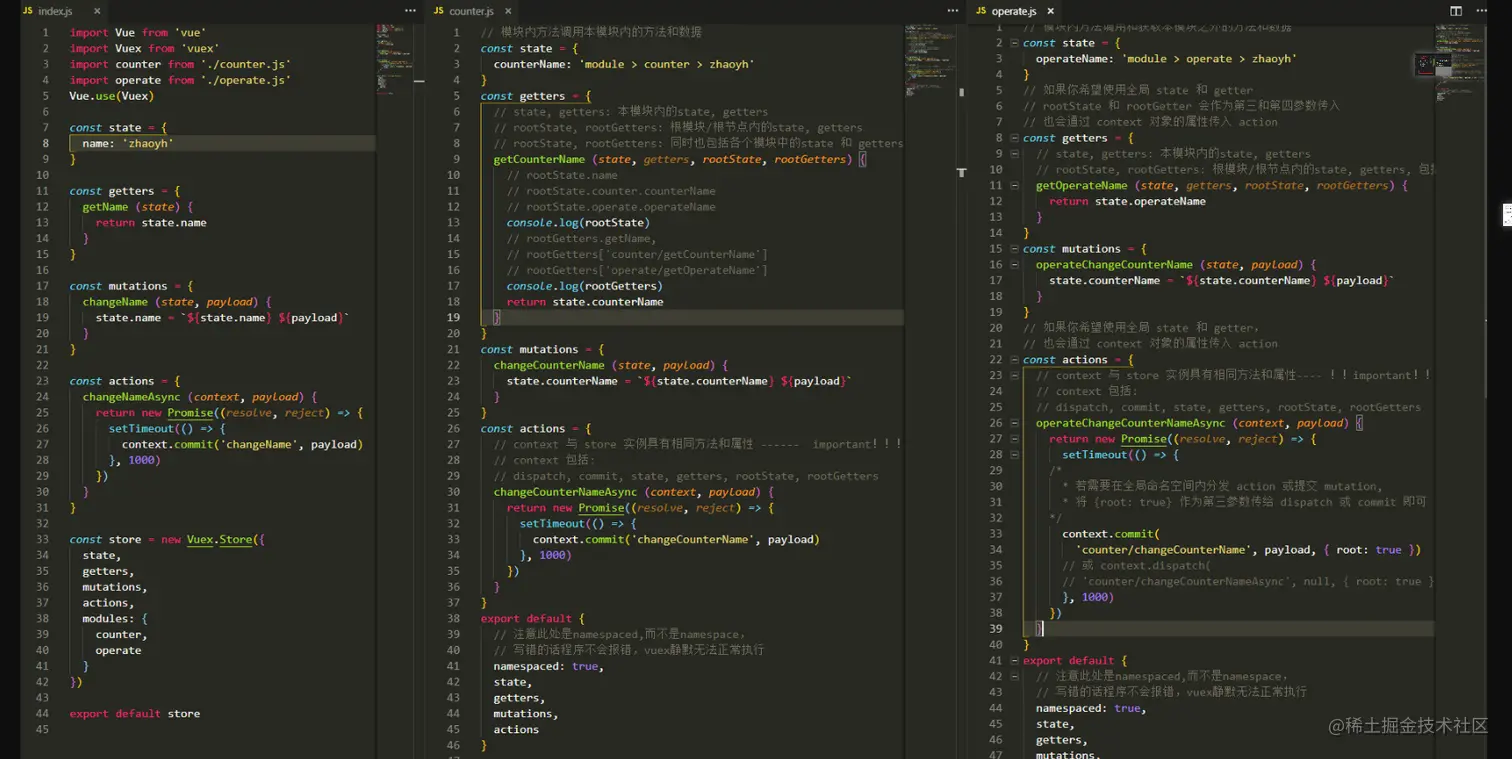Image resolution: width=1512 pixels, height=759 pixels.
Task: Collapse the const getters block in operate.js
Action: click(x=1014, y=138)
